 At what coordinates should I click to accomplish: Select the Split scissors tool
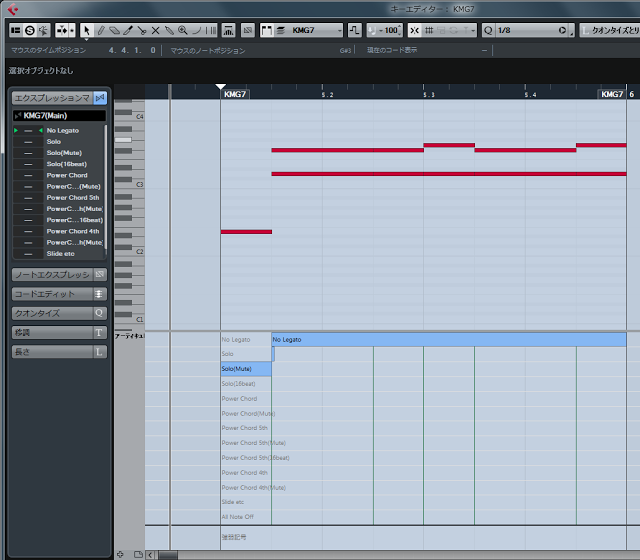[142, 30]
